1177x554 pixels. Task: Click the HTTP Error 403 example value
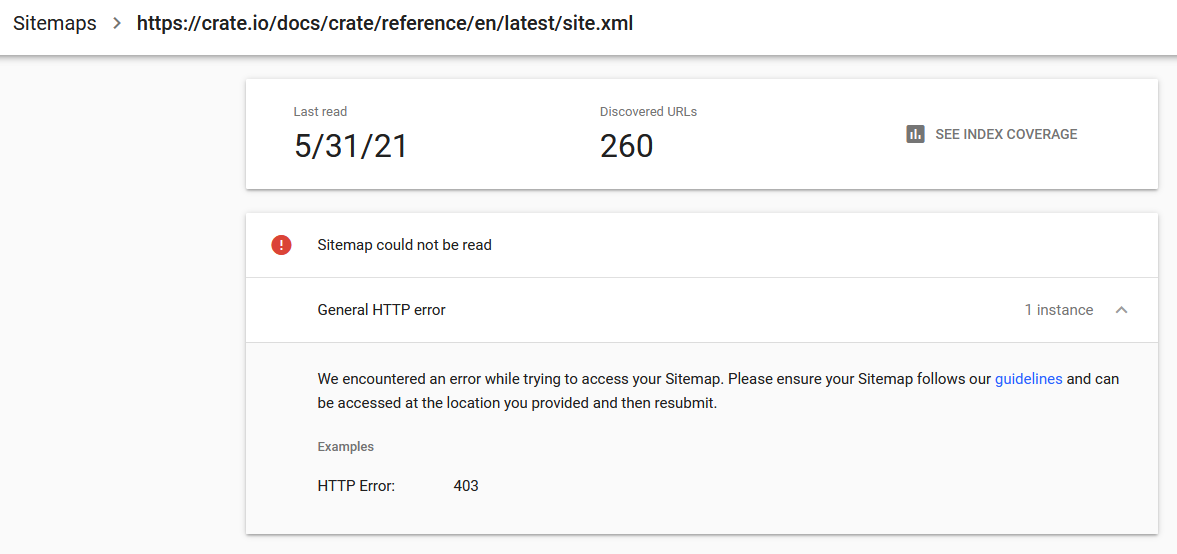(x=465, y=486)
